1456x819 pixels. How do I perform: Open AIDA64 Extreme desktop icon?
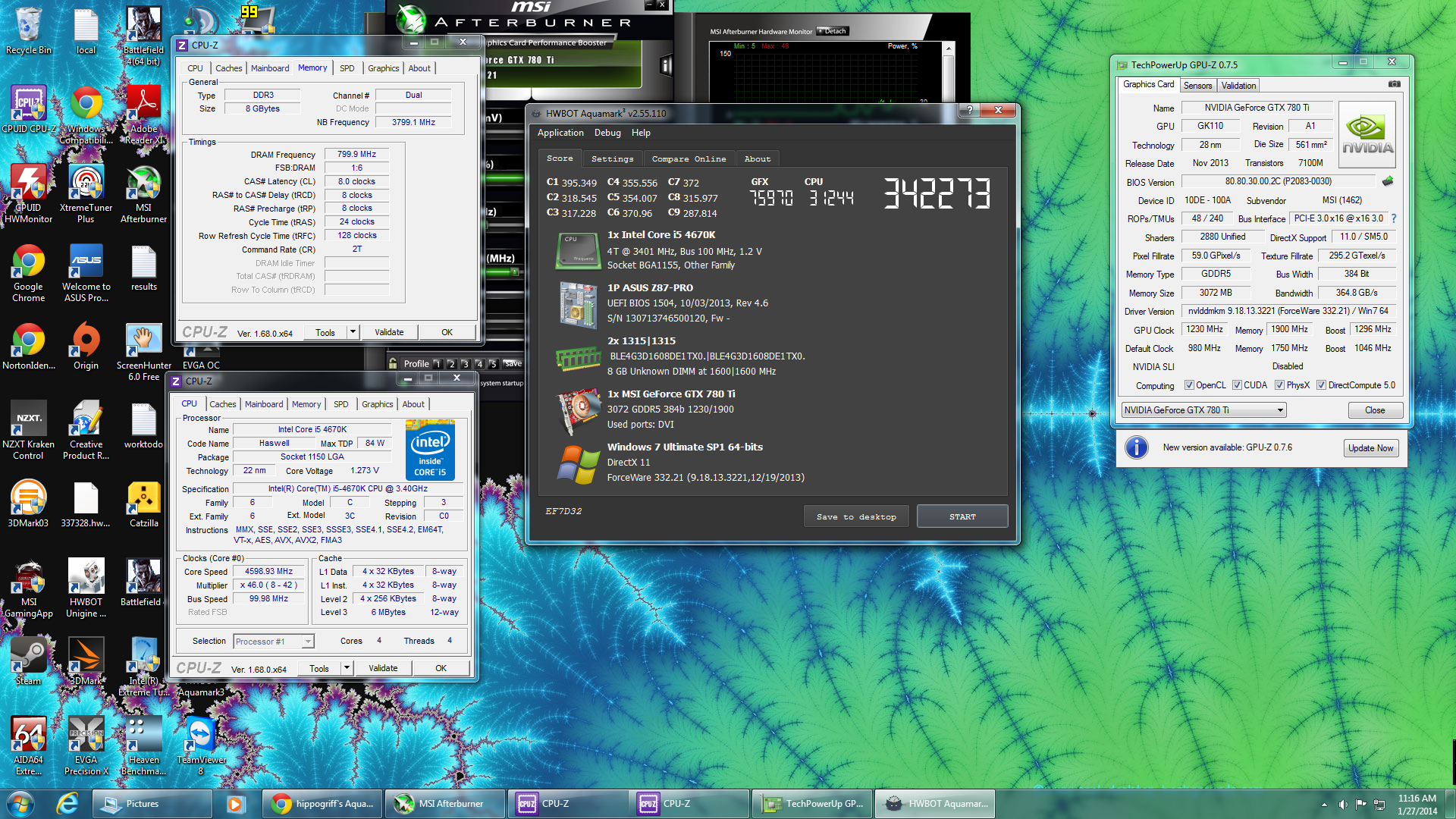(28, 746)
